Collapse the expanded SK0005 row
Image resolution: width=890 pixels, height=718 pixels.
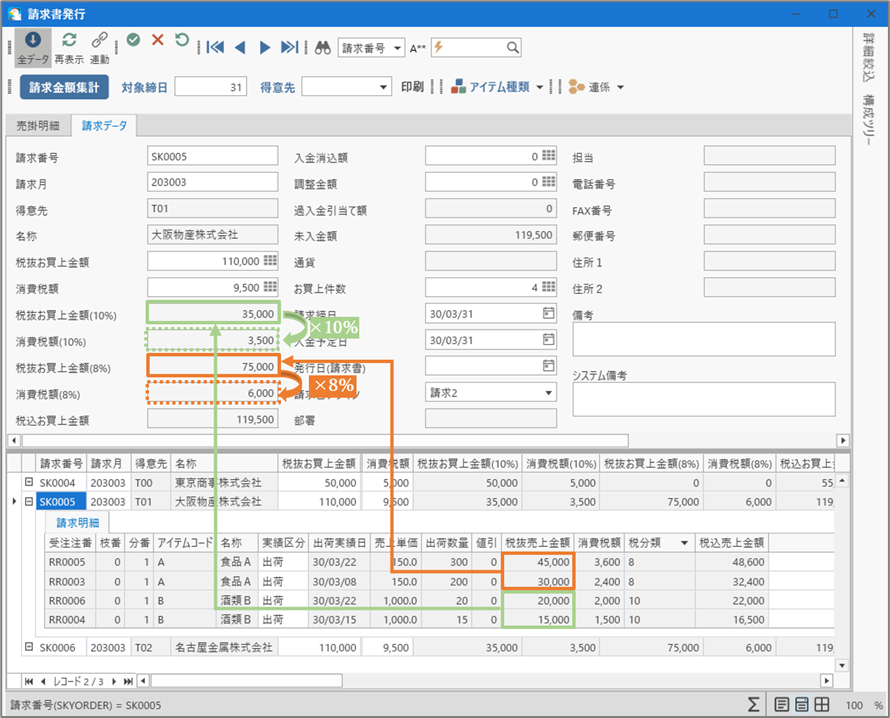pyautogui.click(x=31, y=501)
